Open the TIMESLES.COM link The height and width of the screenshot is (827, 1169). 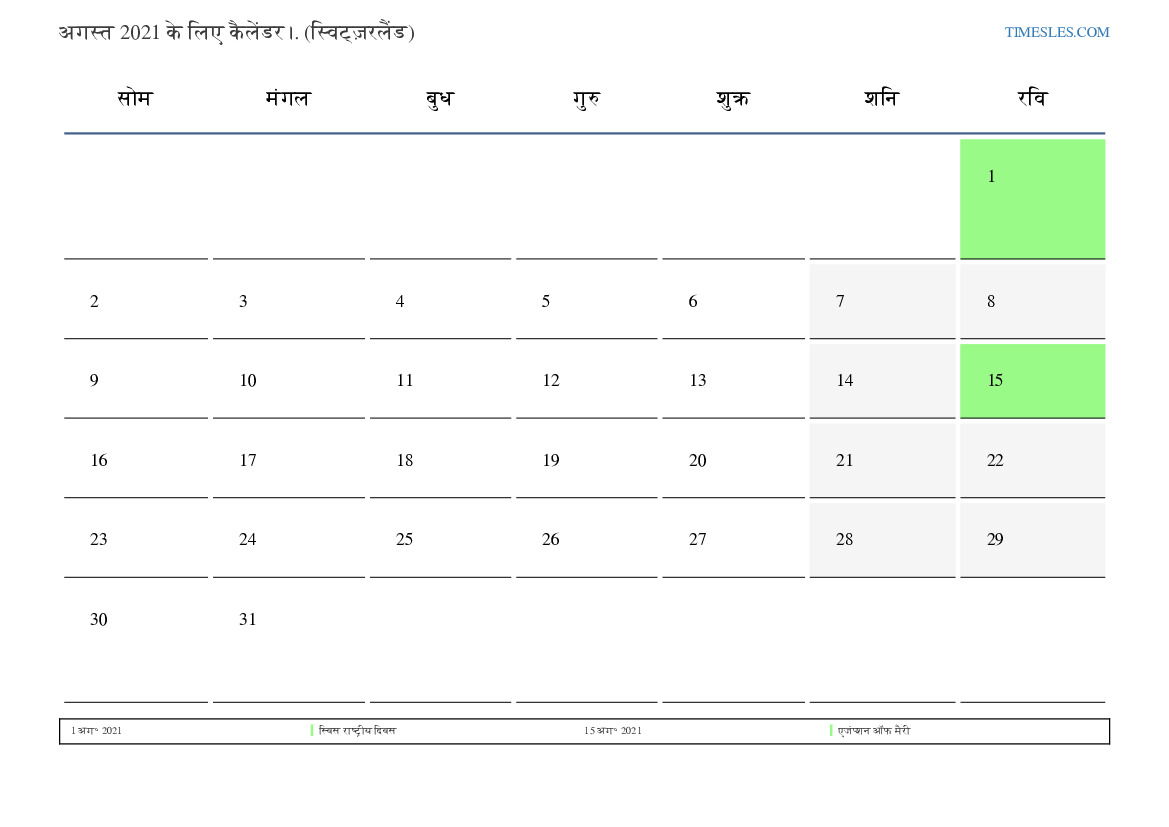1056,32
